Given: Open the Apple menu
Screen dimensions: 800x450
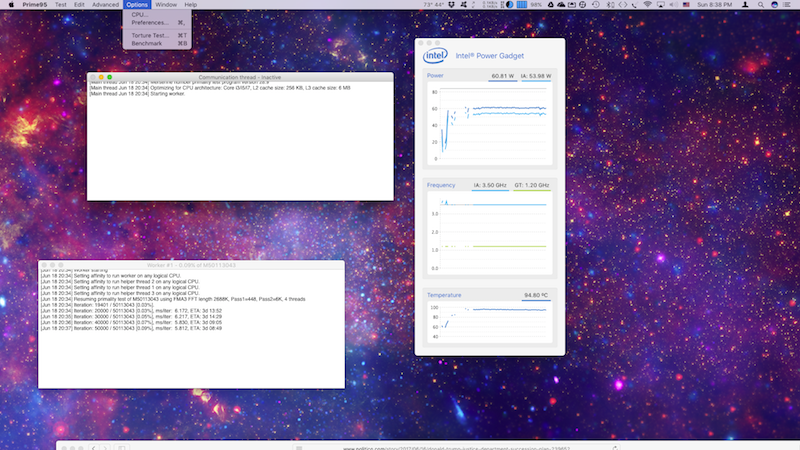Looking at the screenshot, I should pos(11,5).
